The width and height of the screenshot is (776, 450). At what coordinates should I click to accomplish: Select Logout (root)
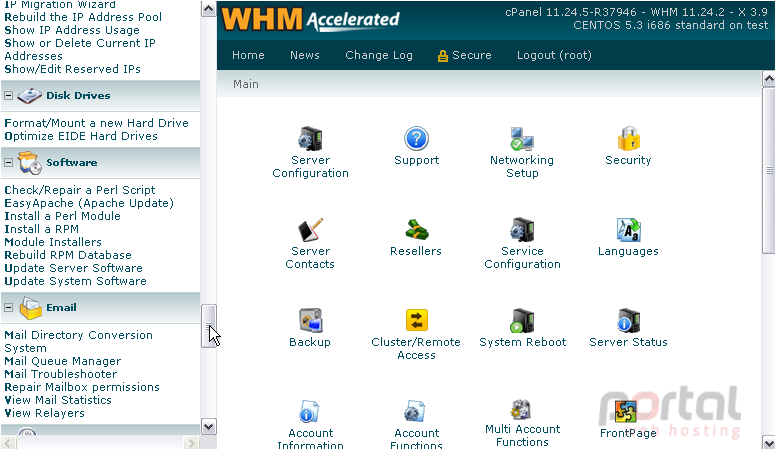click(x=554, y=55)
